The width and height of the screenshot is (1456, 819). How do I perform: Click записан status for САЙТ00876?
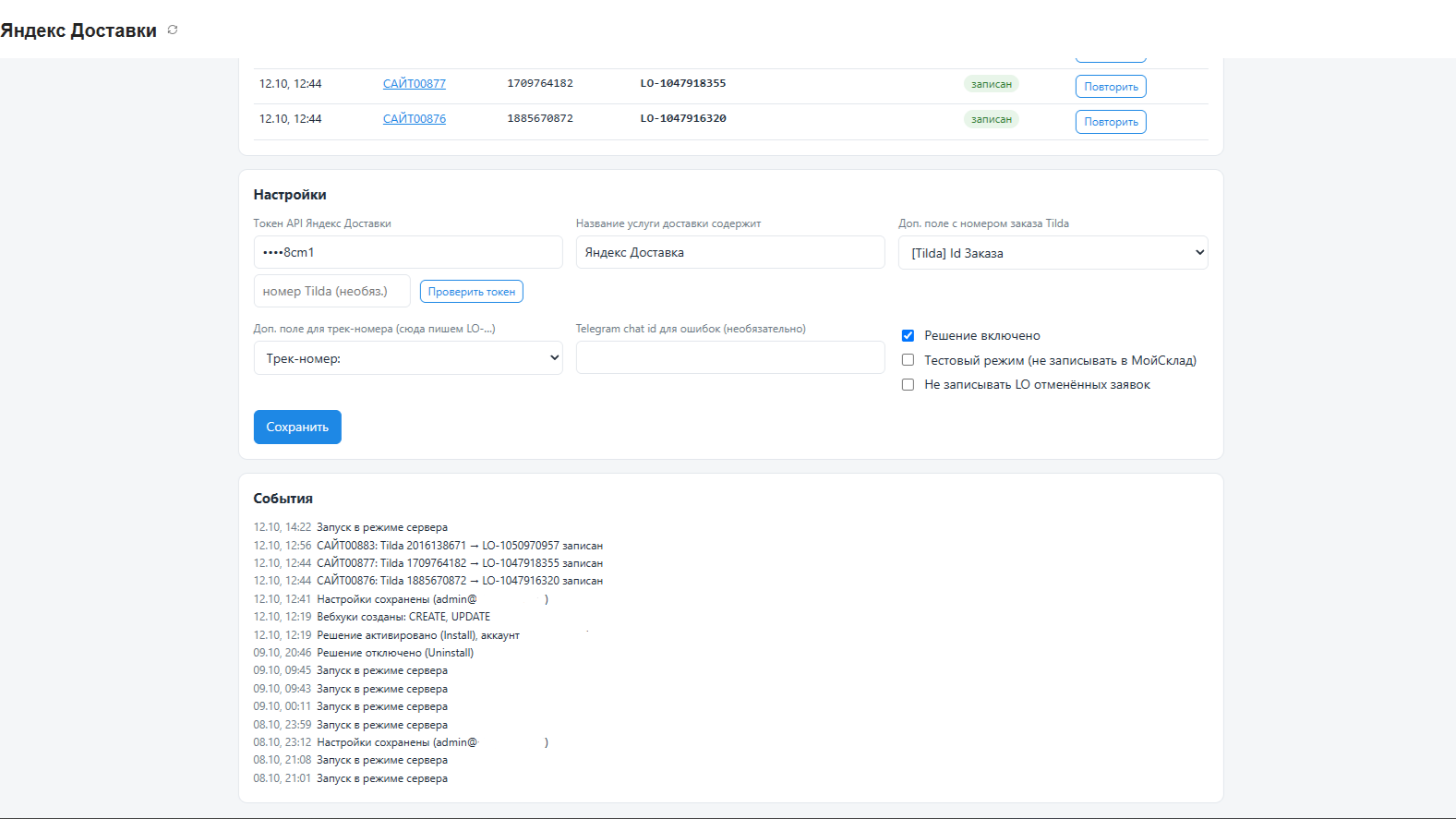(x=992, y=119)
